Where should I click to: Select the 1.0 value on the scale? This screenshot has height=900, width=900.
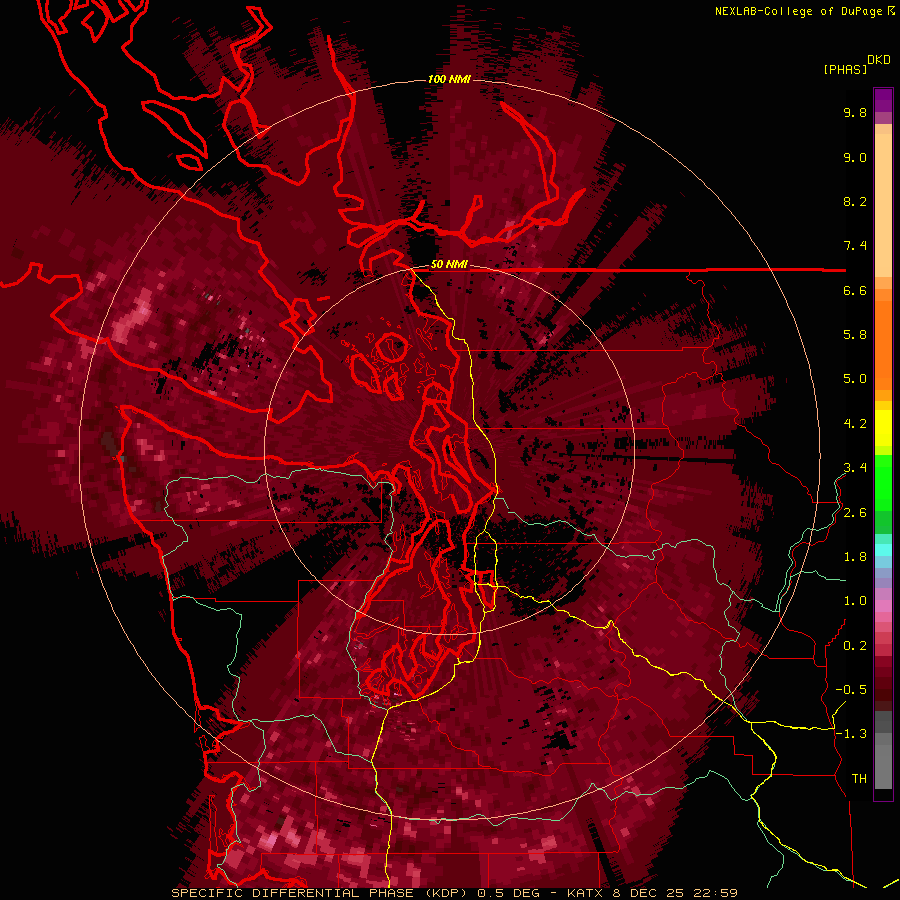(x=855, y=601)
